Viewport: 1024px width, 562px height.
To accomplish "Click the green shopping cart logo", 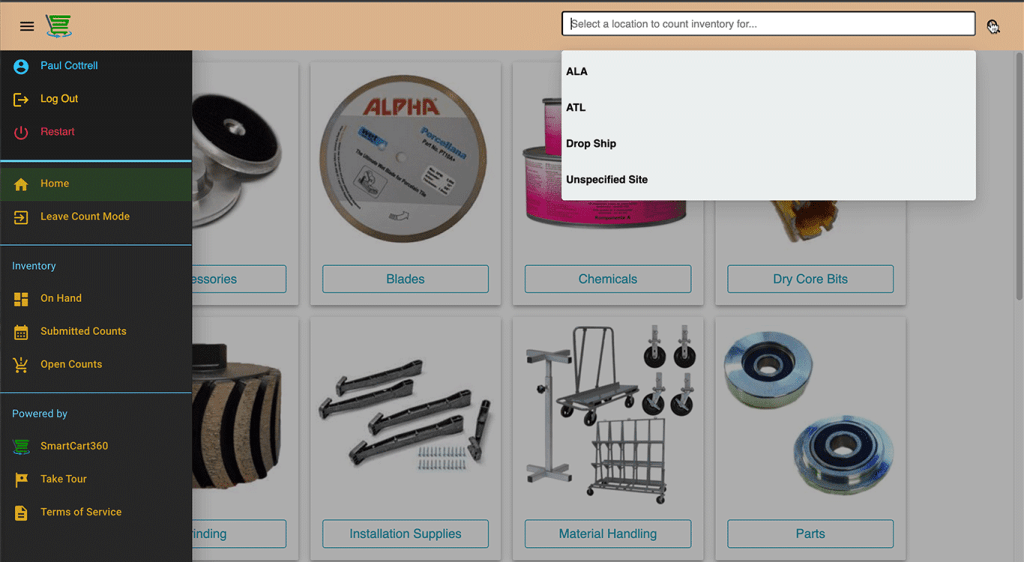I will (x=59, y=26).
